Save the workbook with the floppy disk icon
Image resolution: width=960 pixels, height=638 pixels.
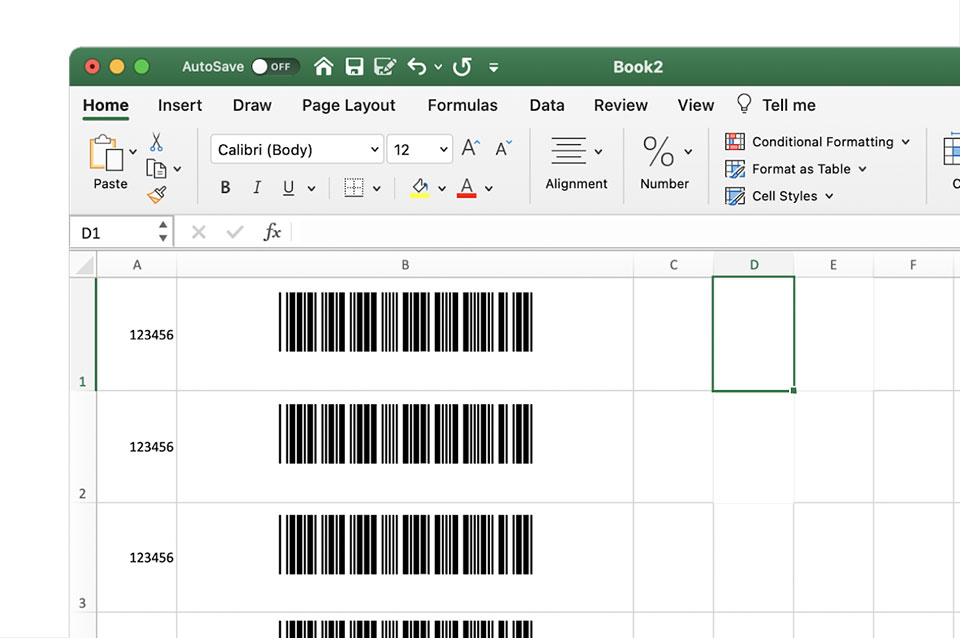click(354, 66)
